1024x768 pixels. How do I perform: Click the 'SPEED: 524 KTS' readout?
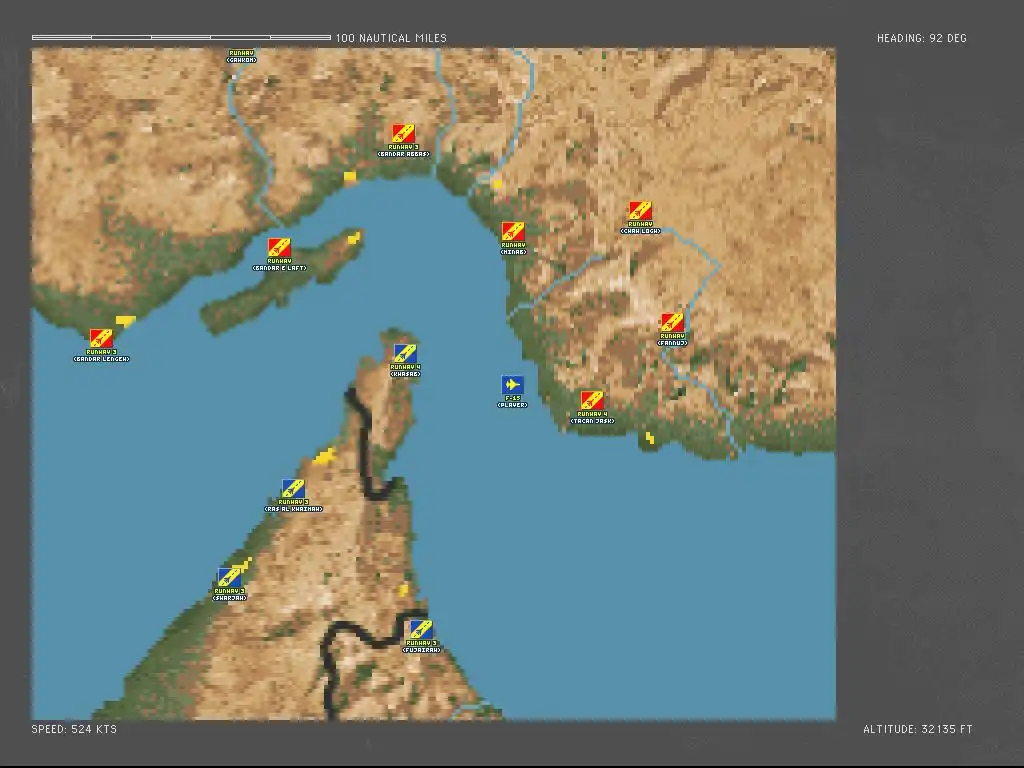coord(74,729)
